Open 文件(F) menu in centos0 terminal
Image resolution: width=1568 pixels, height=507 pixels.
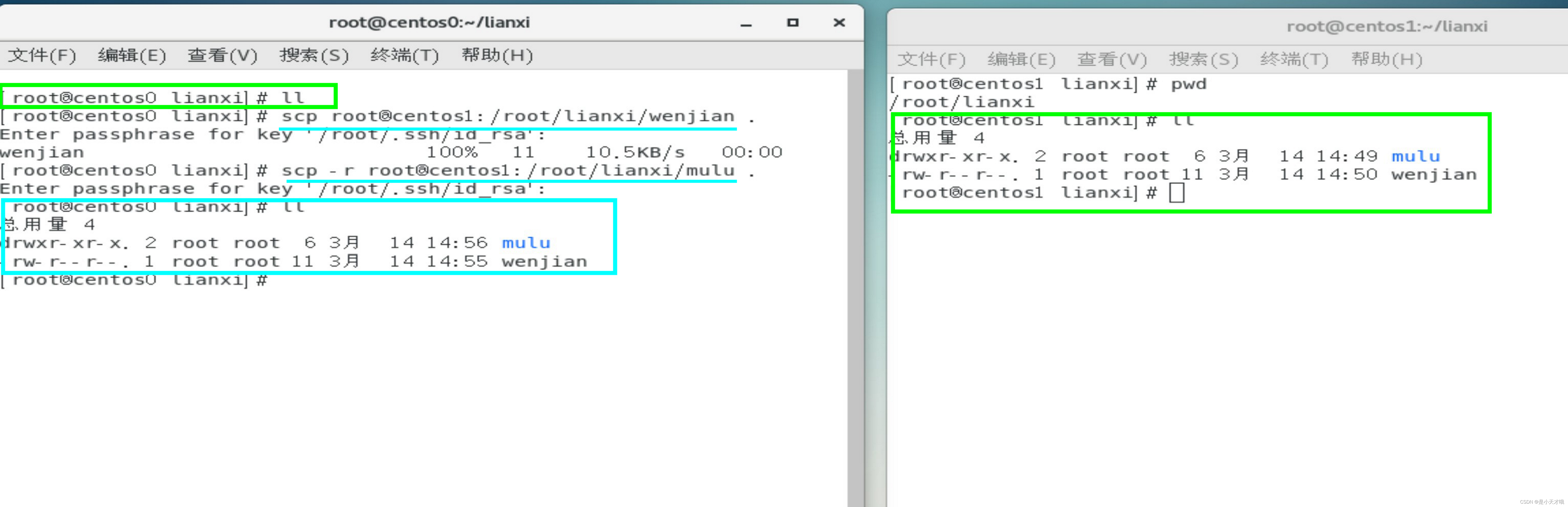click(x=41, y=56)
